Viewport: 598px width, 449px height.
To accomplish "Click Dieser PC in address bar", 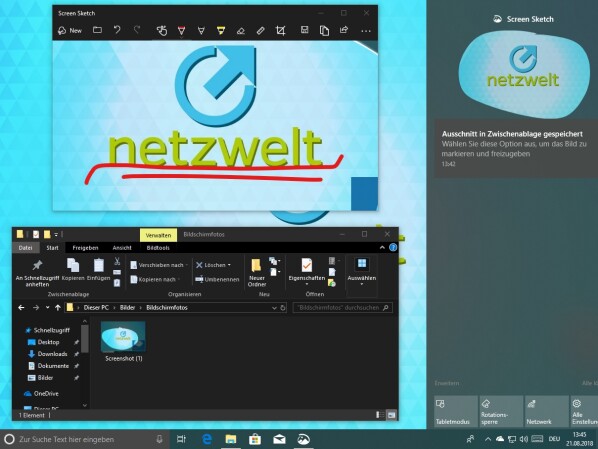I will tap(96, 307).
